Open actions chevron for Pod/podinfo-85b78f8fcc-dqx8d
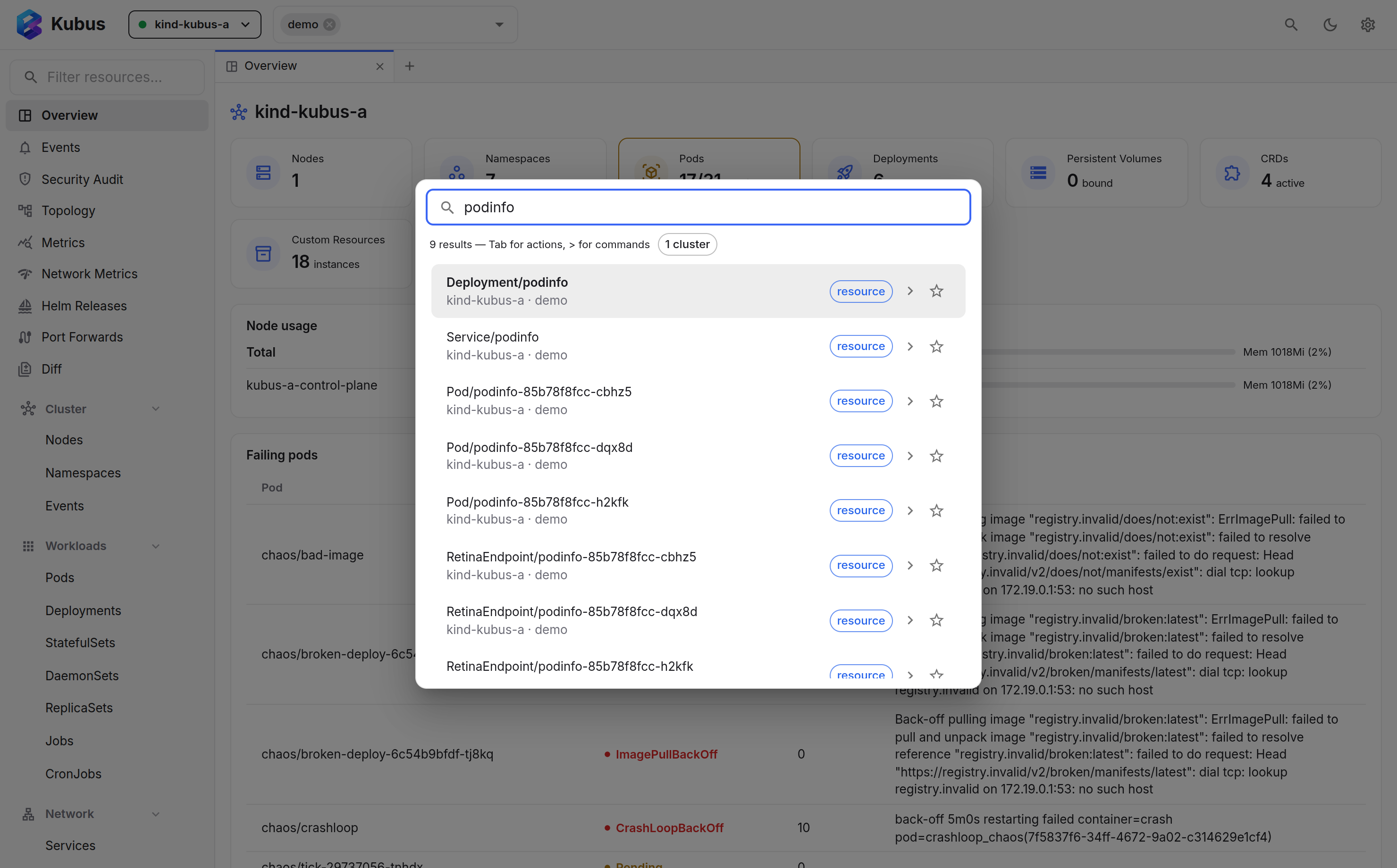 point(910,456)
